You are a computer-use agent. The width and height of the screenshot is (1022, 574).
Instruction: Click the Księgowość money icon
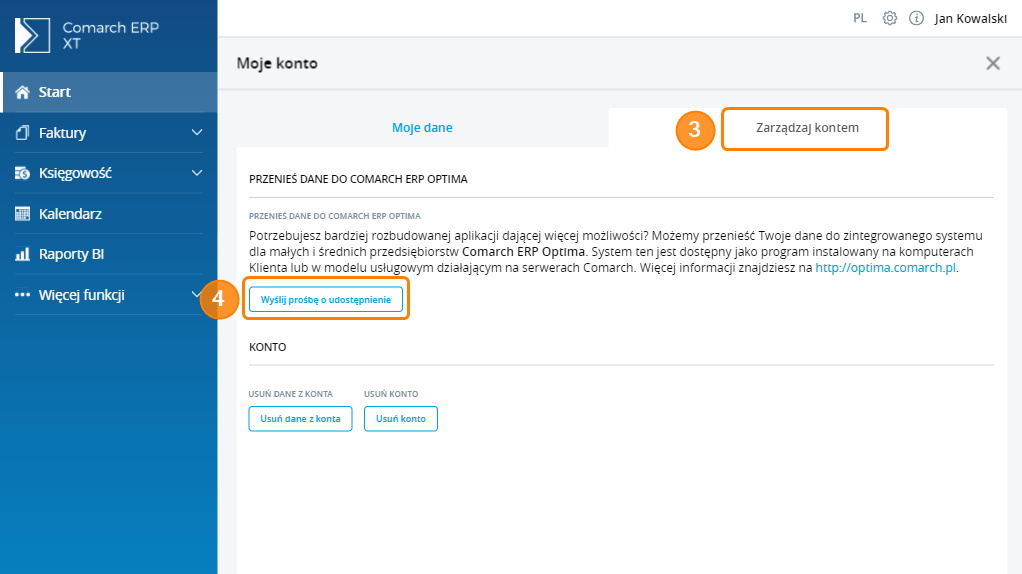click(22, 173)
